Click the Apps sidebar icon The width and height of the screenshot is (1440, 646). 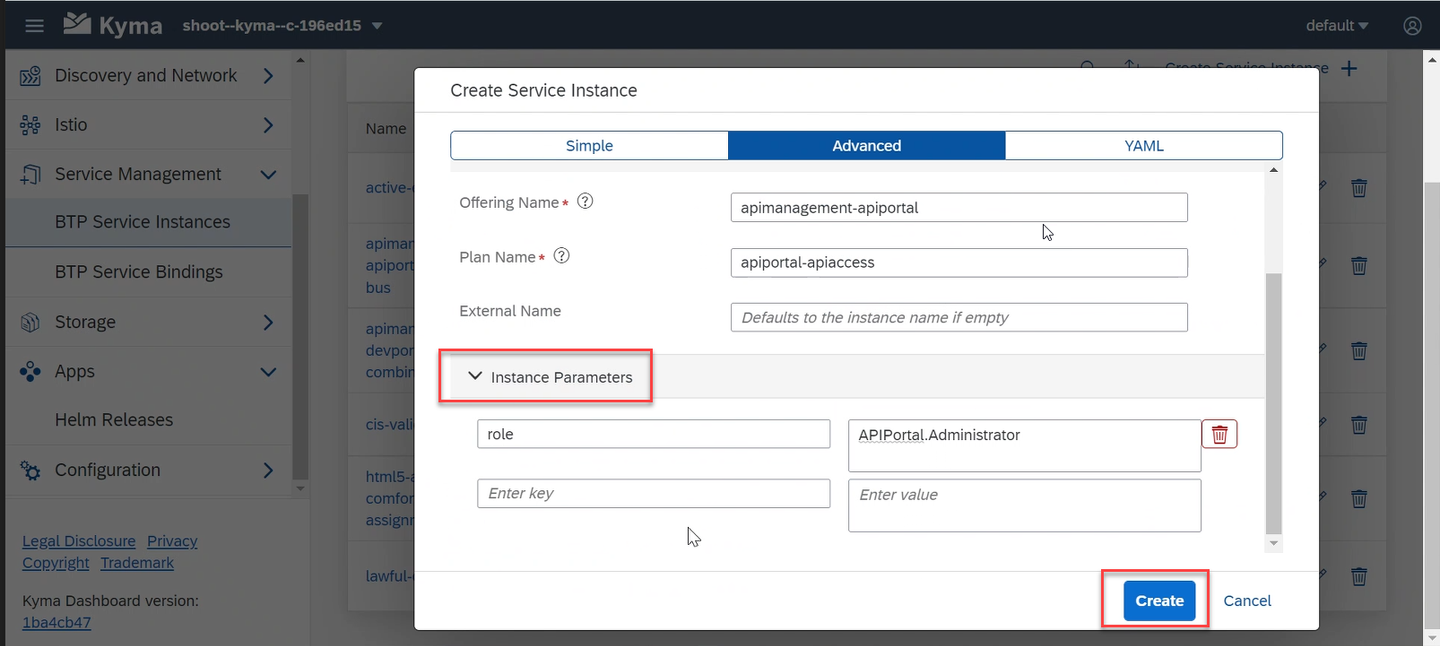pos(30,371)
